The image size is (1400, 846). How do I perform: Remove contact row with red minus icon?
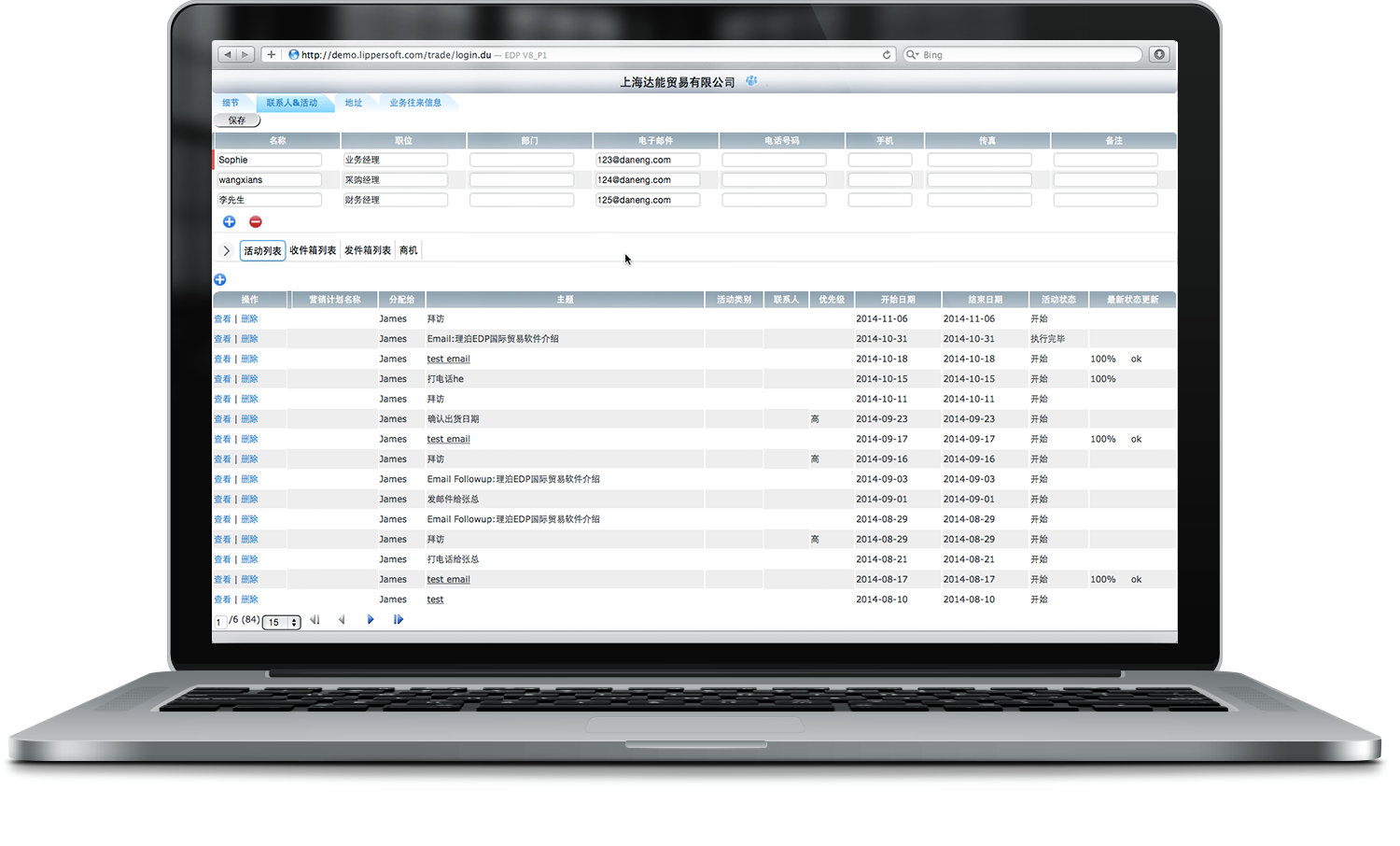click(256, 221)
